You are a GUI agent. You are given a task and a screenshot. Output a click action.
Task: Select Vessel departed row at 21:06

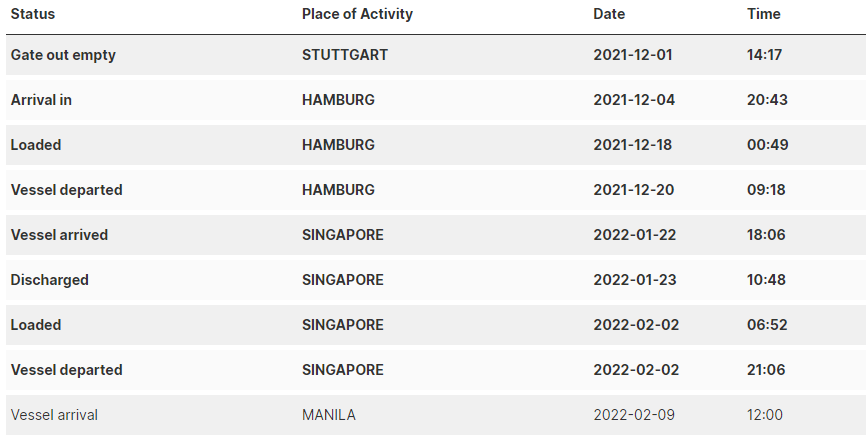pos(436,370)
